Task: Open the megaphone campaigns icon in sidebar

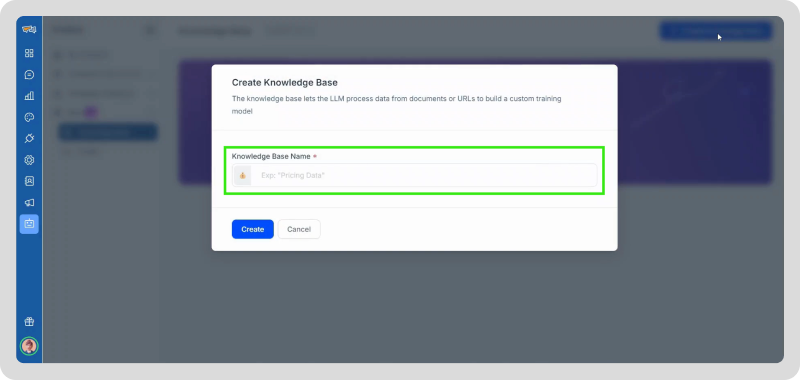Action: (x=29, y=202)
